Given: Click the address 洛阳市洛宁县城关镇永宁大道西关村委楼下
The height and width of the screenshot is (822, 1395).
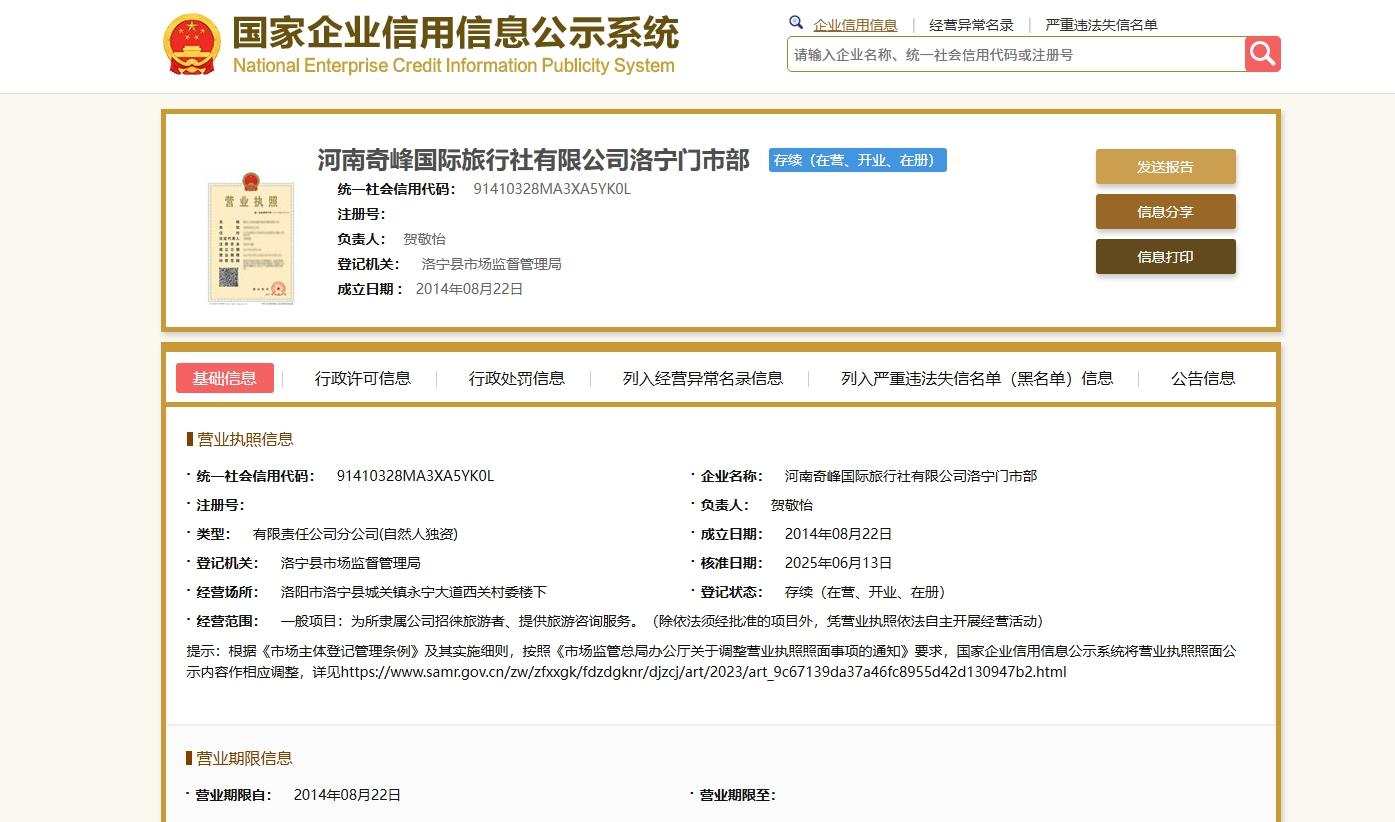Looking at the screenshot, I should 414,592.
